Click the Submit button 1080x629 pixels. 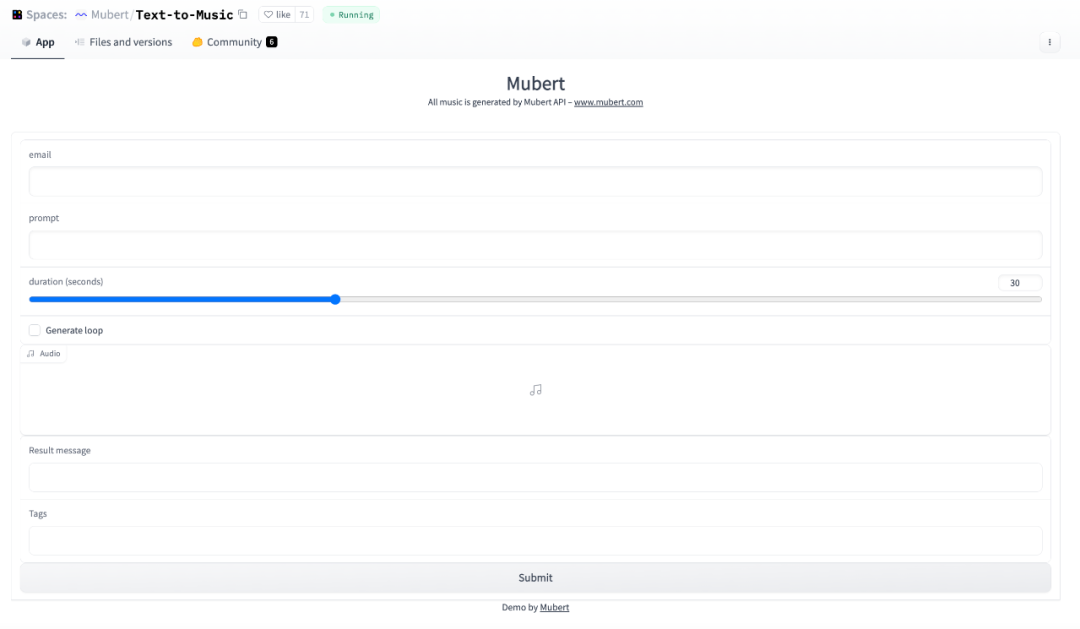coord(535,577)
